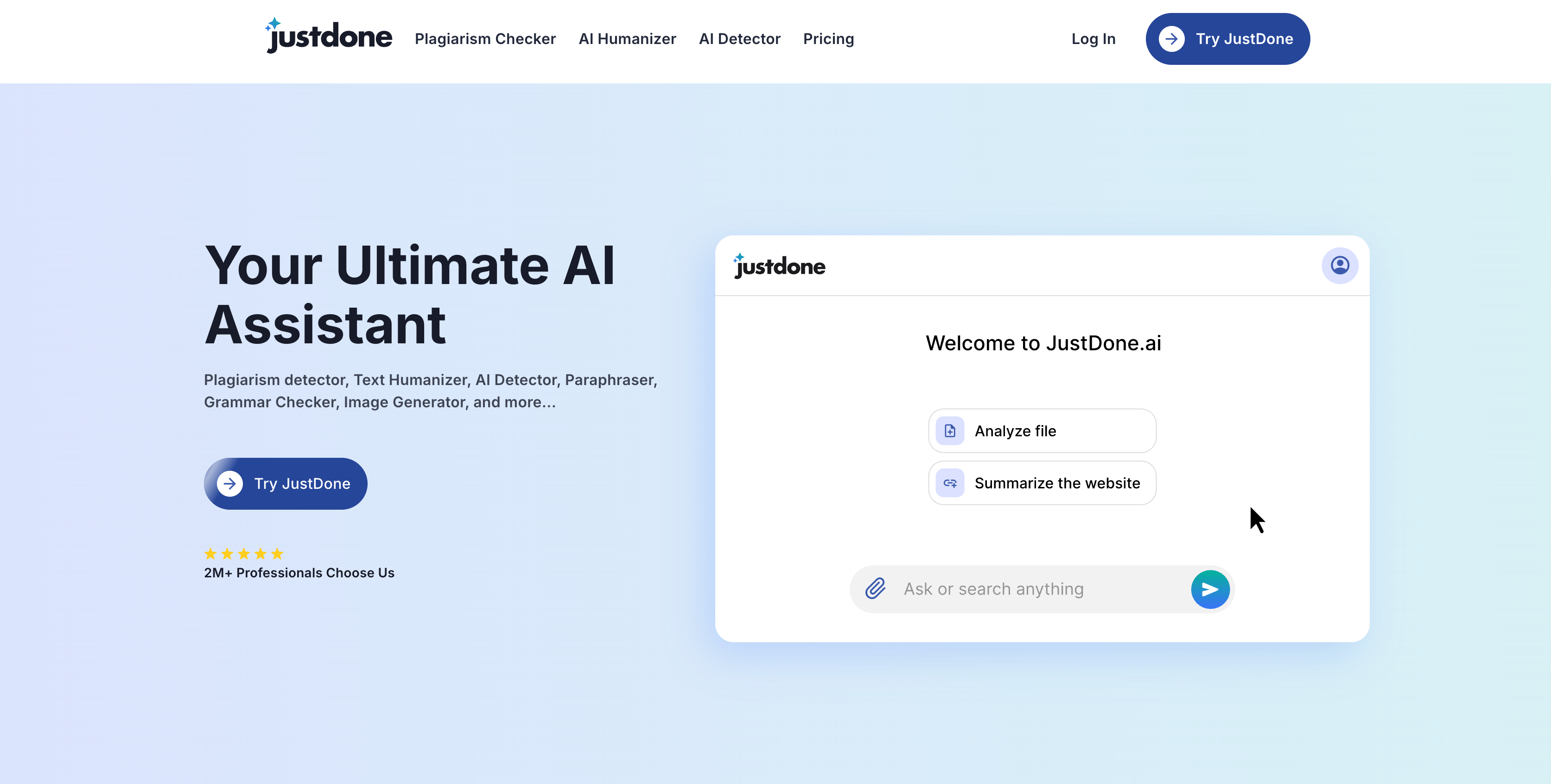Click the five-star rating row
The width and height of the screenshot is (1551, 784).
243,553
